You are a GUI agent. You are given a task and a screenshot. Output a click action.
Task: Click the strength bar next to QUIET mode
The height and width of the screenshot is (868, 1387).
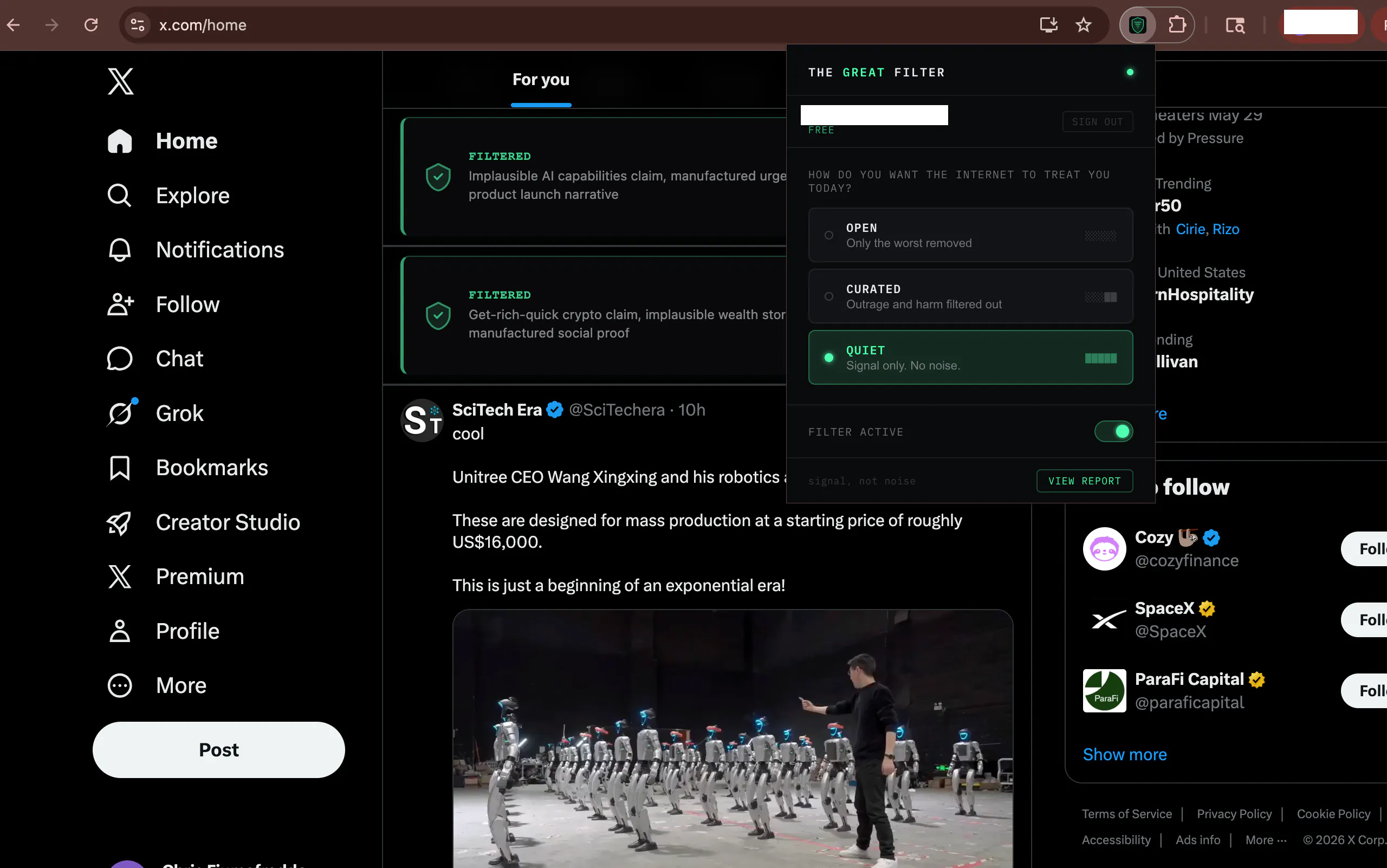[1100, 358]
